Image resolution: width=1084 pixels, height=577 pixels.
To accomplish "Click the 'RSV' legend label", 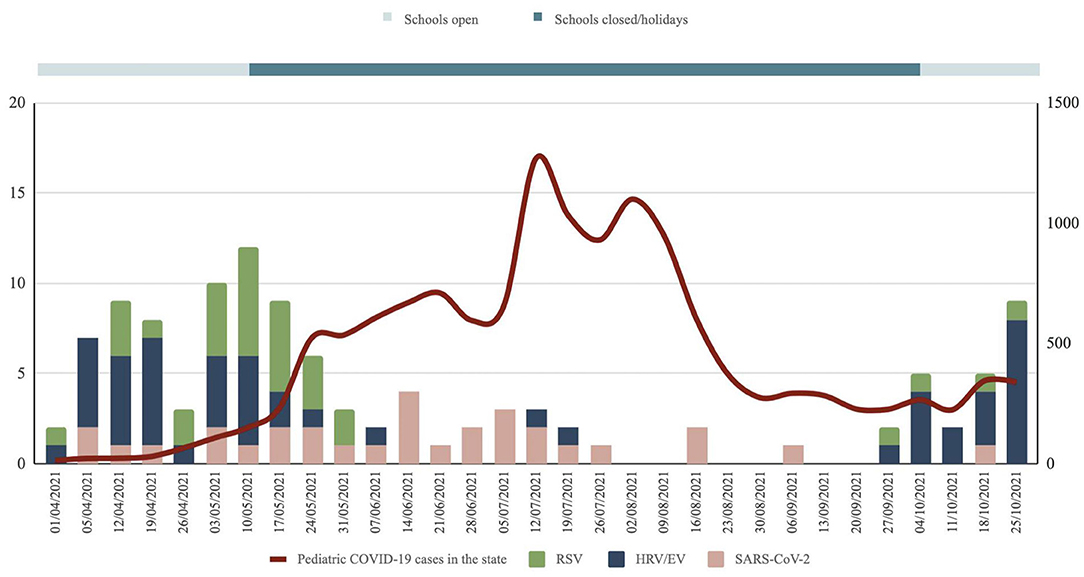I will (x=572, y=558).
